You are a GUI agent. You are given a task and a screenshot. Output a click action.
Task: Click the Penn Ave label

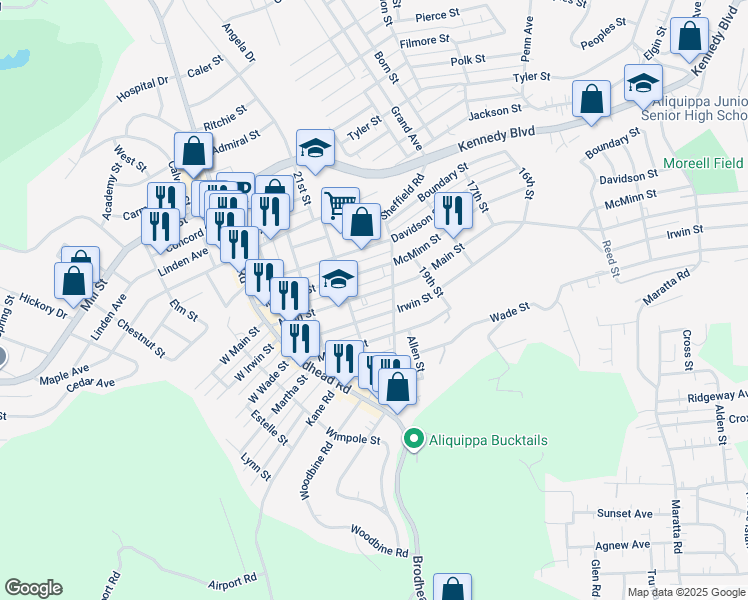tap(527, 39)
